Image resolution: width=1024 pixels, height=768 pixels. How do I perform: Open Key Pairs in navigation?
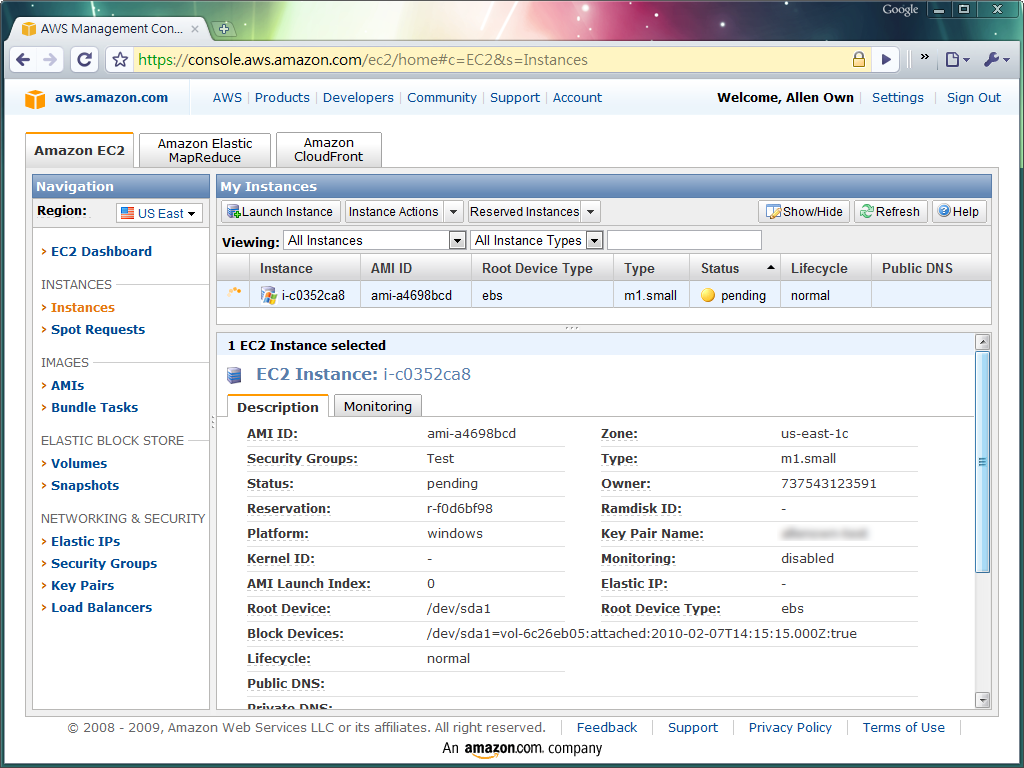click(83, 586)
